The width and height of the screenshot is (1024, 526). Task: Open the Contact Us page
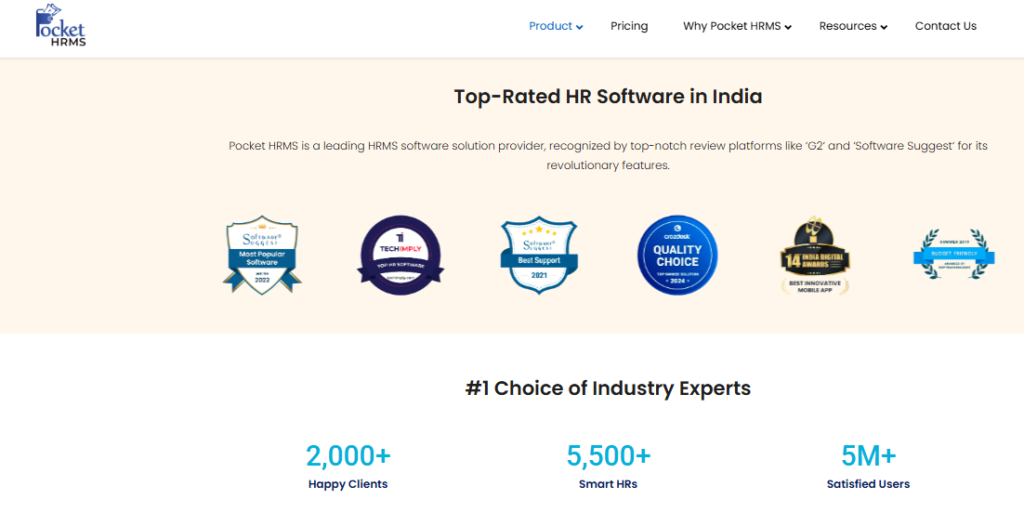tap(946, 26)
